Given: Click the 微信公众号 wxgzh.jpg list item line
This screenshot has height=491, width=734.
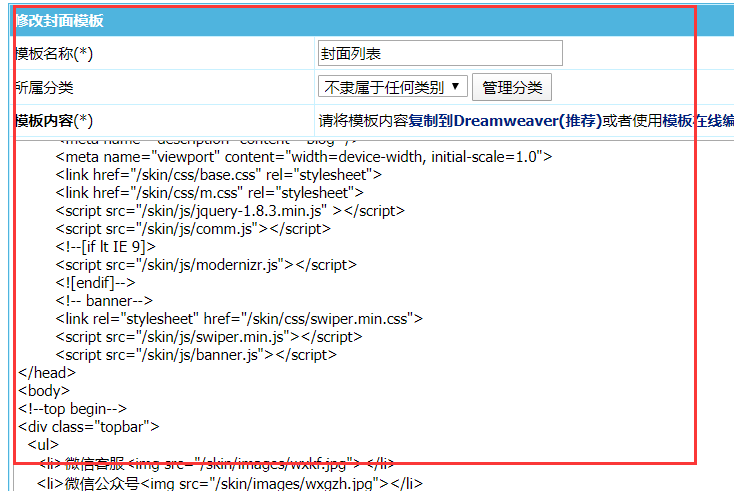Looking at the screenshot, I should 230,483.
